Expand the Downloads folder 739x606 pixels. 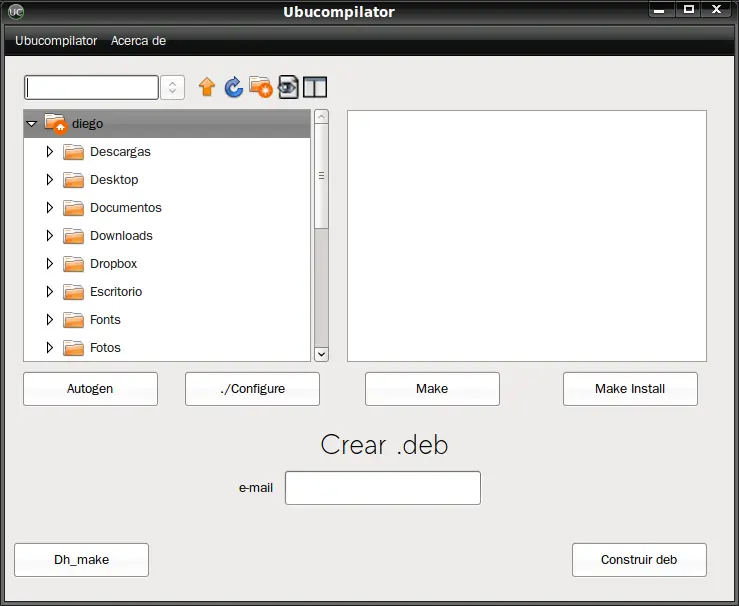tap(49, 236)
